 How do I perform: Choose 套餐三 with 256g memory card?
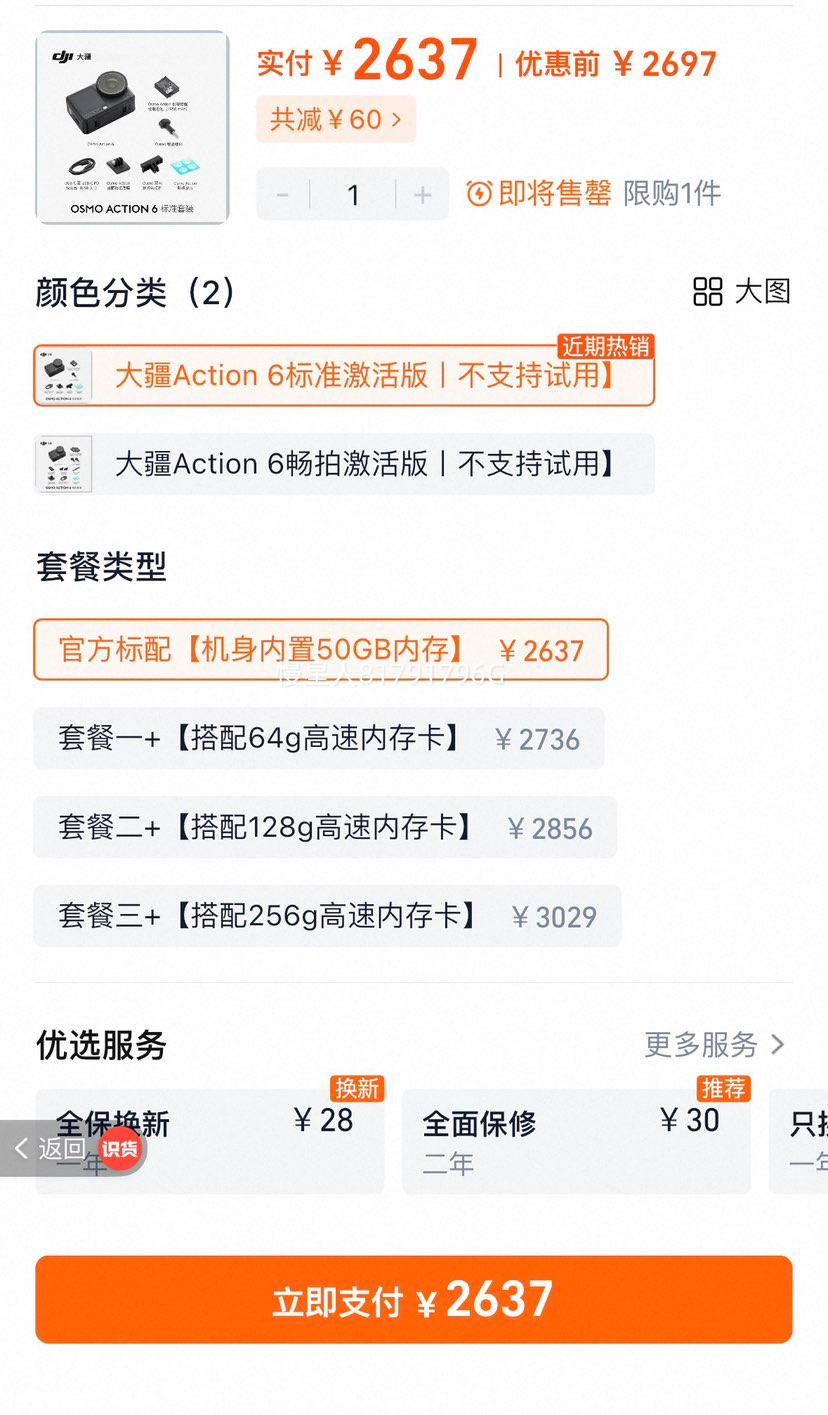(x=327, y=916)
